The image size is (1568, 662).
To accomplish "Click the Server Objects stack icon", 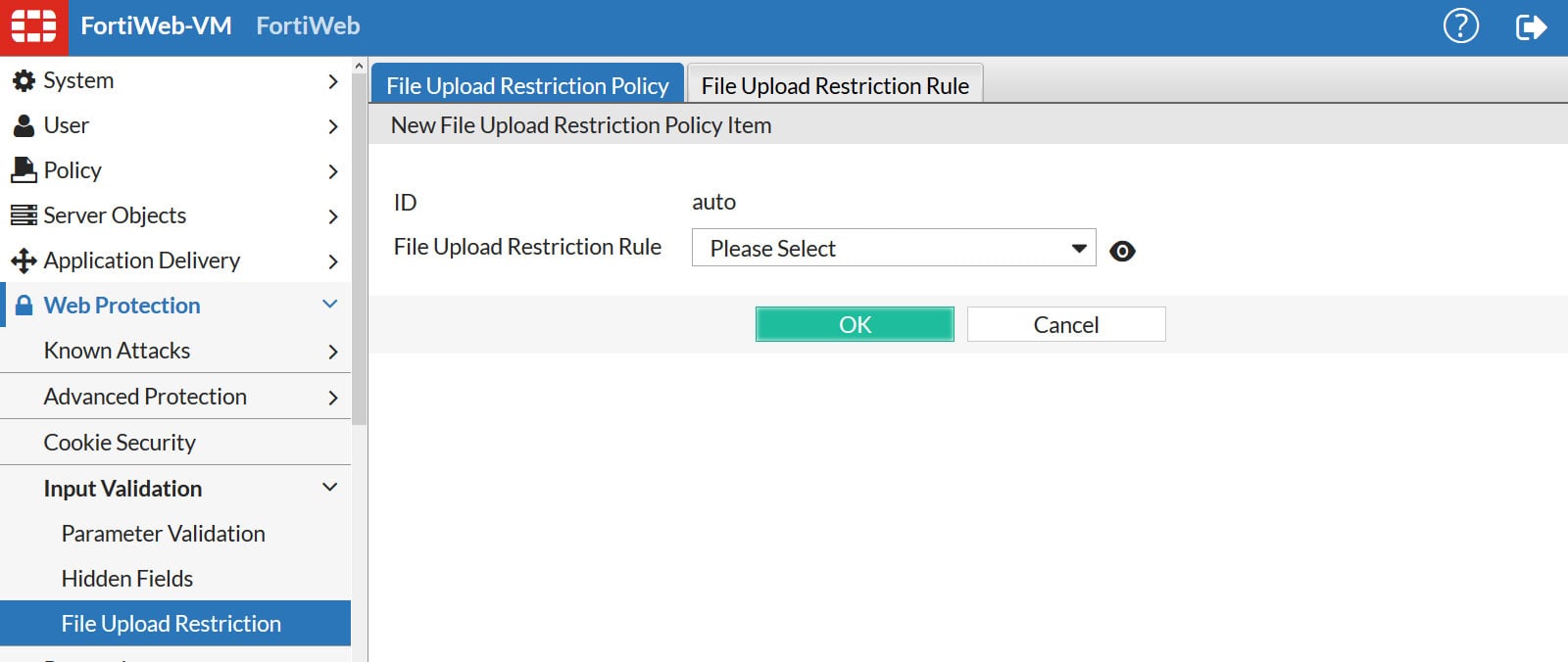I will point(24,215).
